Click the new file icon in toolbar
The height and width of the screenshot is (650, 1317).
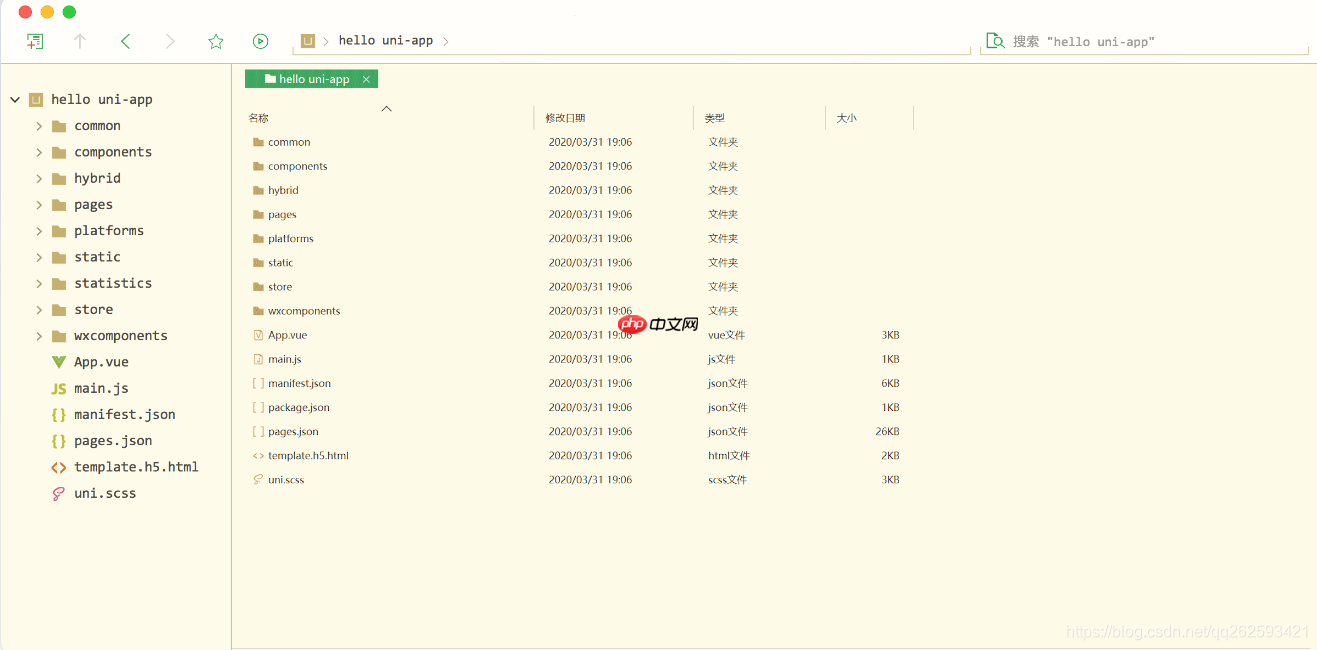tap(35, 41)
